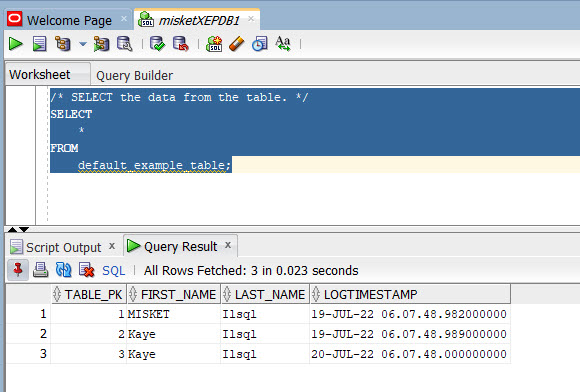The image size is (580, 392).
Task: Open the Explain Plan dropdown arrow
Action: (x=83, y=44)
